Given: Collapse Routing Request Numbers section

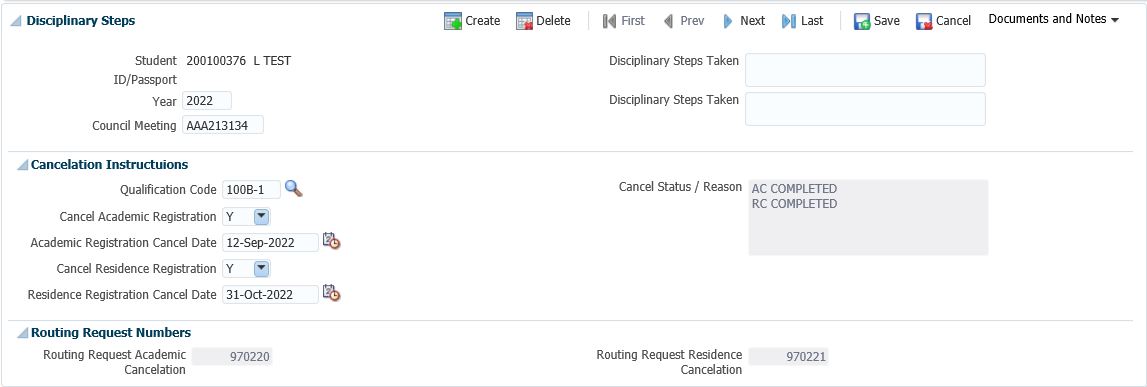Looking at the screenshot, I should [21, 334].
